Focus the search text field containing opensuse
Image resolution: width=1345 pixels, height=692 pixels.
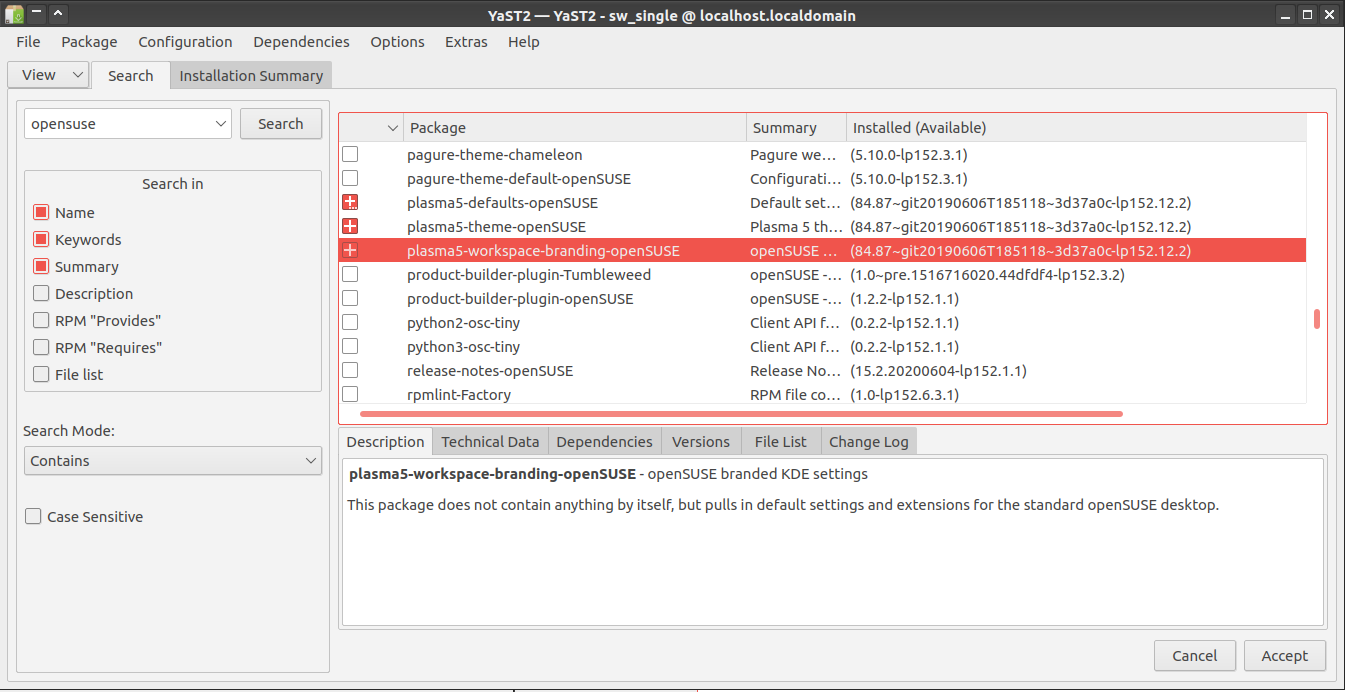(118, 124)
